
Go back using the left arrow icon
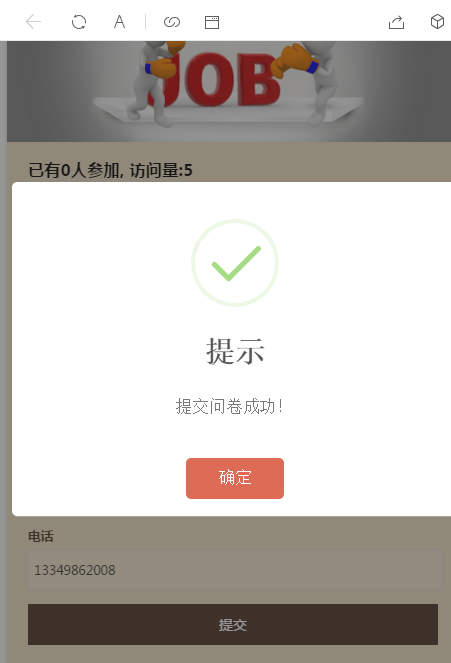coord(33,22)
